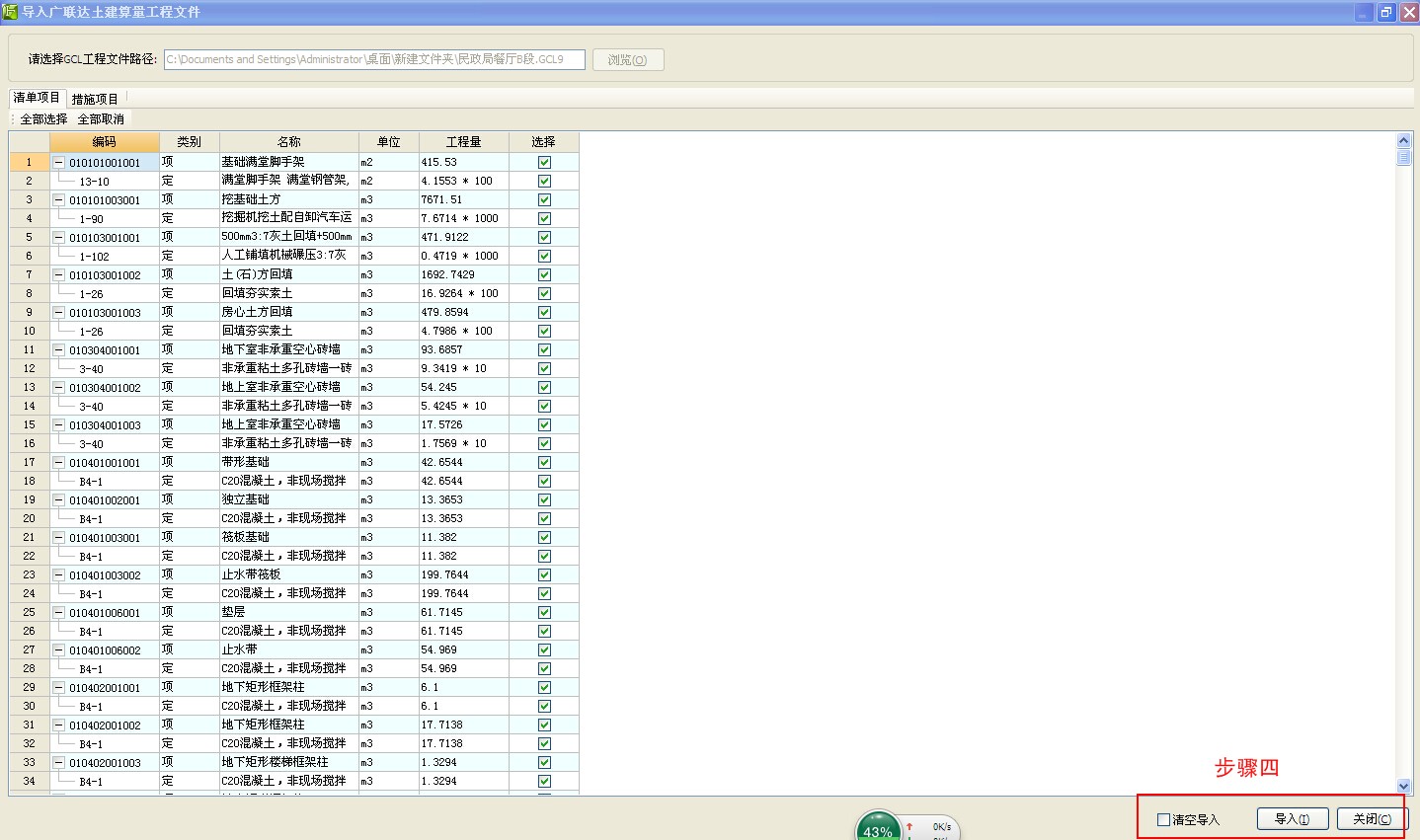1420x840 pixels.
Task: Click the GCL file path field
Action: [374, 59]
